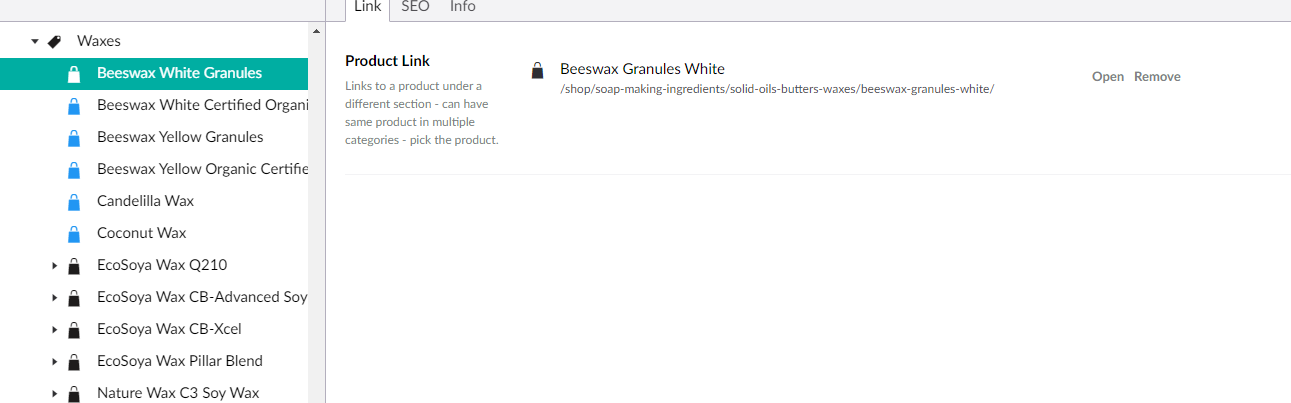Remove the selected product link
The width and height of the screenshot is (1291, 403).
[1157, 77]
